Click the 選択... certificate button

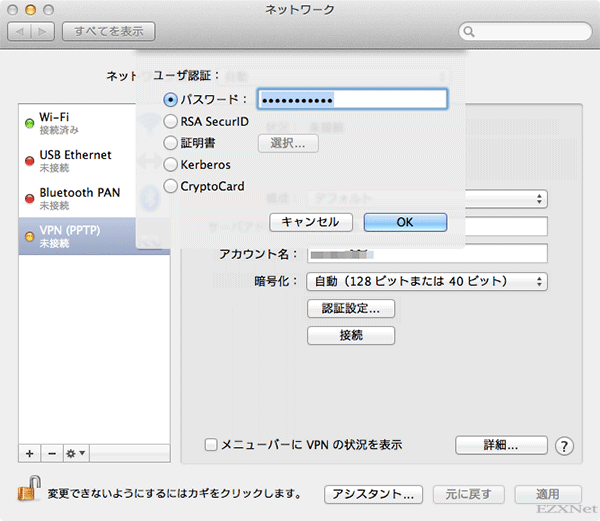(288, 143)
